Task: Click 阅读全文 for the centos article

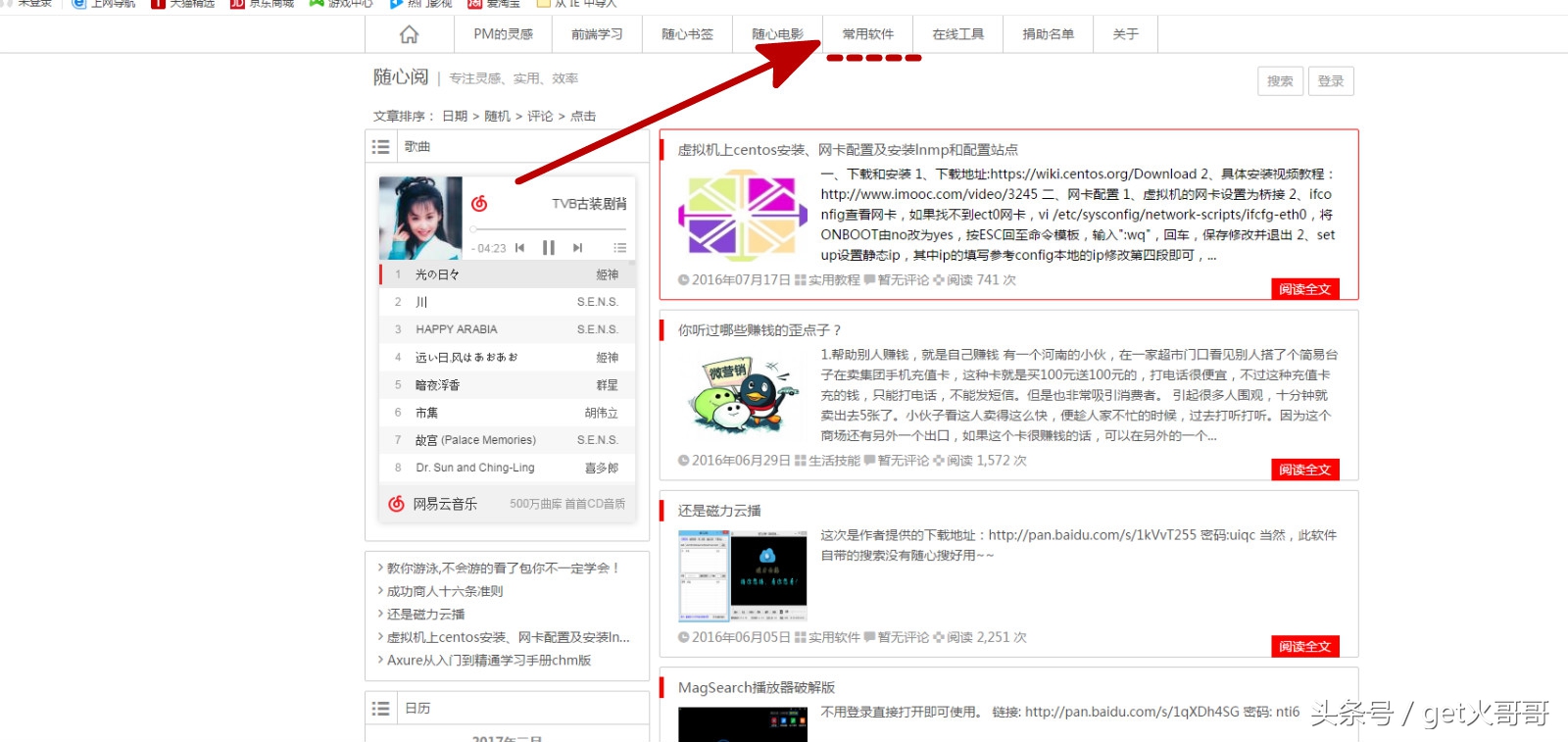Action: (1304, 289)
